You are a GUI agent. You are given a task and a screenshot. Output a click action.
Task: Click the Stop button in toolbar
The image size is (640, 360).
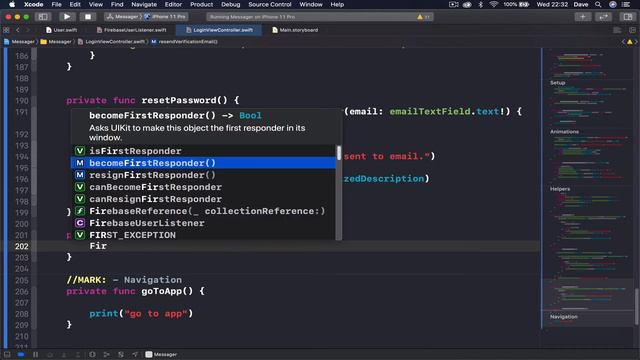[x=88, y=17]
